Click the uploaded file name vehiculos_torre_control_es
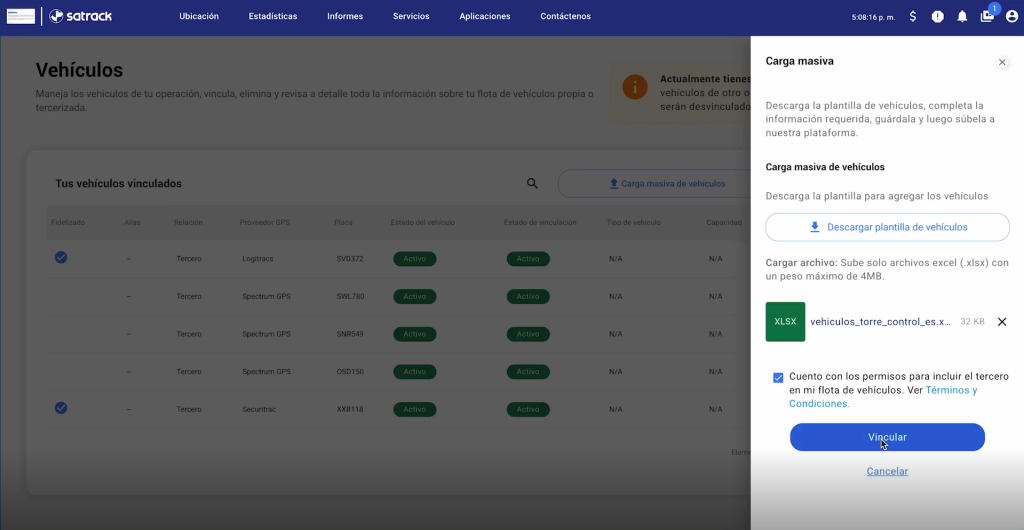The width and height of the screenshot is (1024, 530). [880, 322]
